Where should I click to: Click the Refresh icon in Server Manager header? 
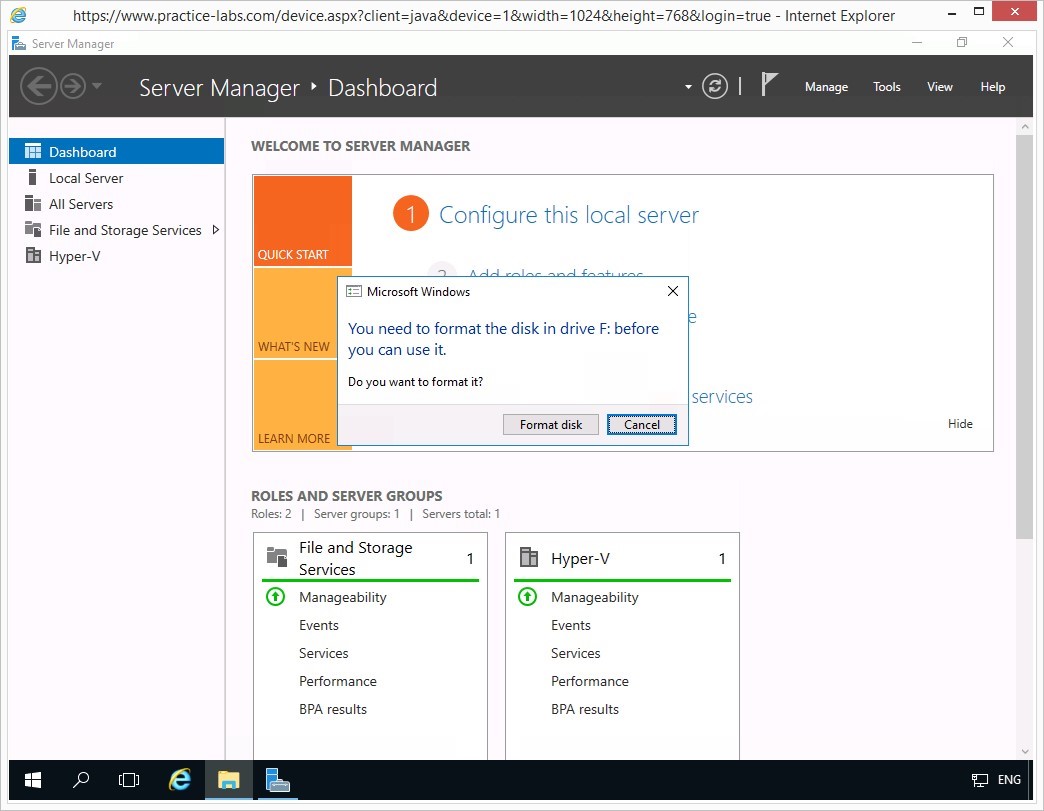(x=715, y=87)
